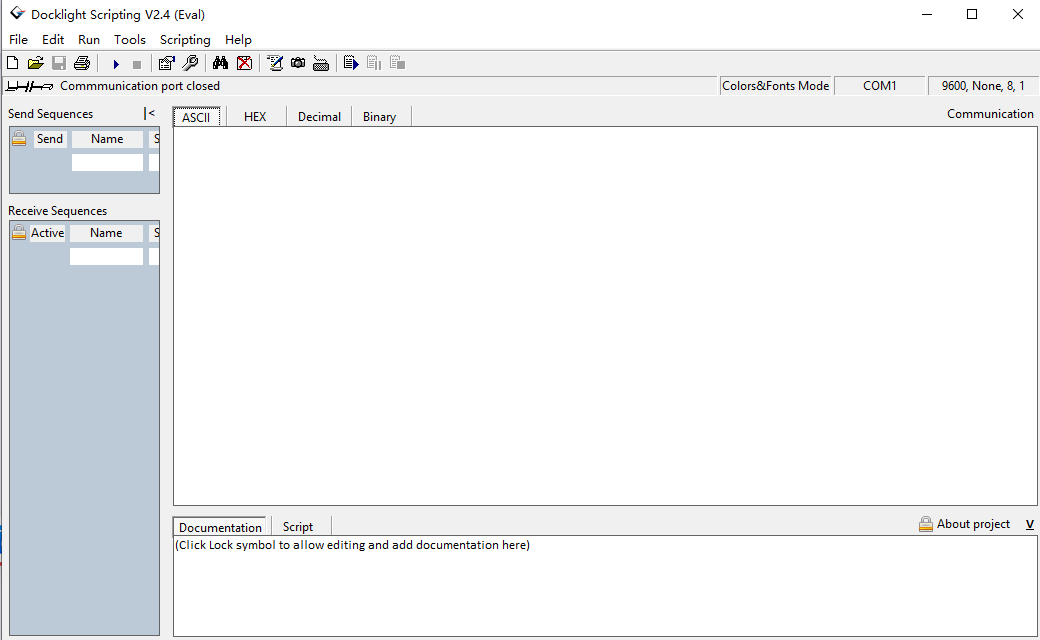Save project using the floppy disk icon
The width and height of the screenshot is (1040, 640).
[x=59, y=63]
